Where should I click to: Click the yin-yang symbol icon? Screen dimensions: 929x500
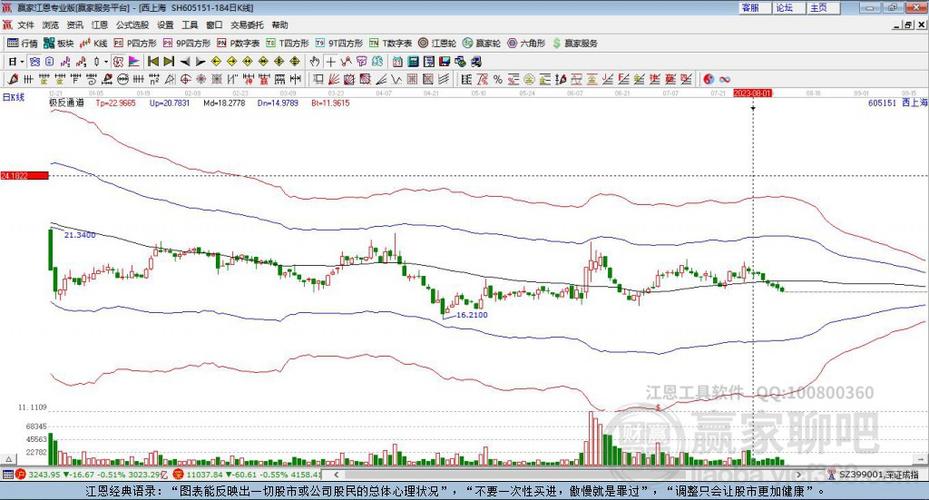click(x=708, y=79)
